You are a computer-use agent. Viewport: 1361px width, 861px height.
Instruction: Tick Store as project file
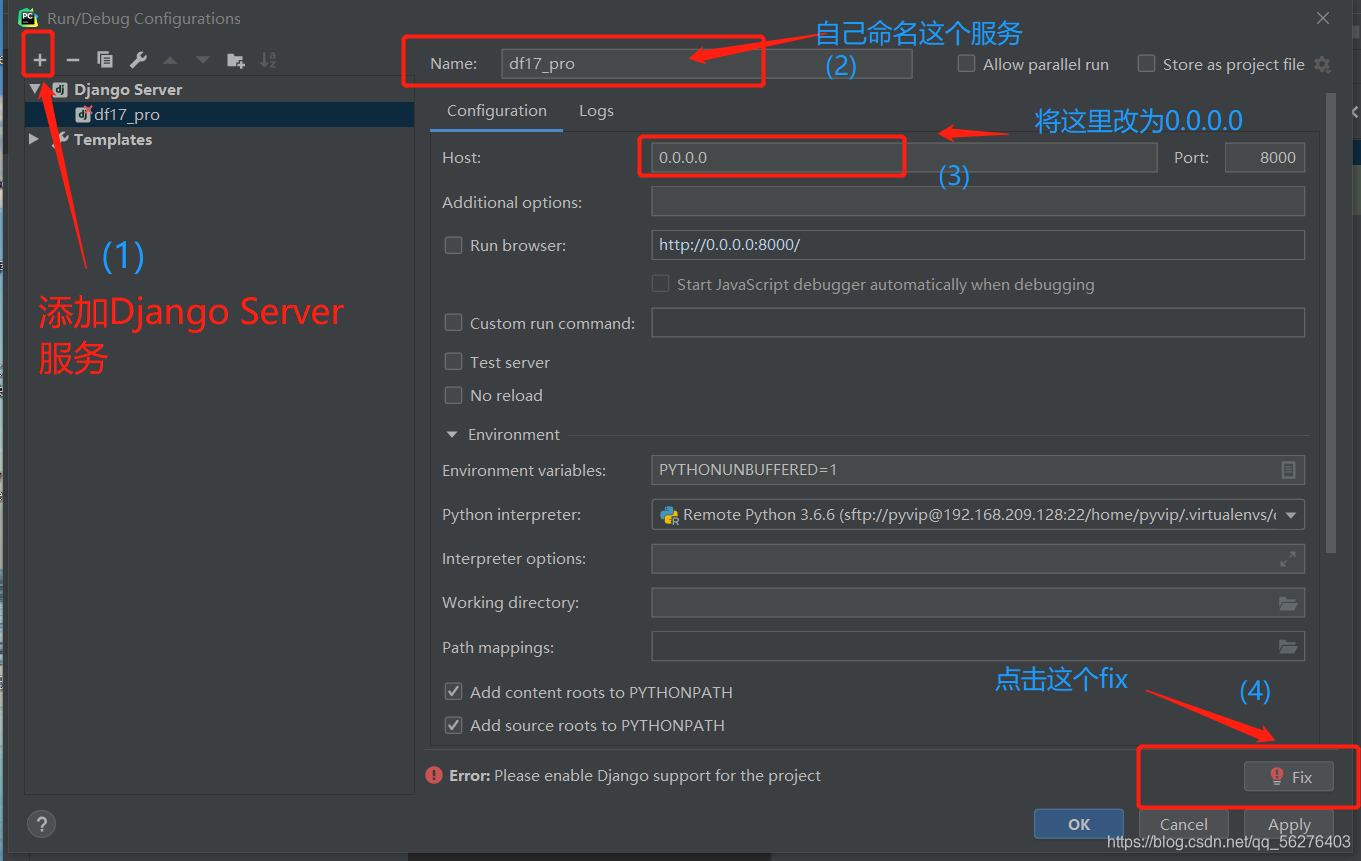coord(1146,64)
